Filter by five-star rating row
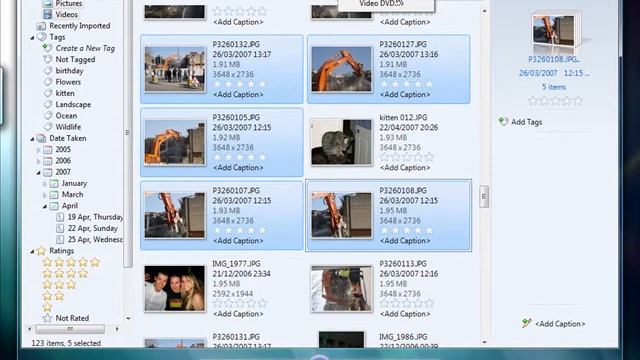 pos(71,262)
